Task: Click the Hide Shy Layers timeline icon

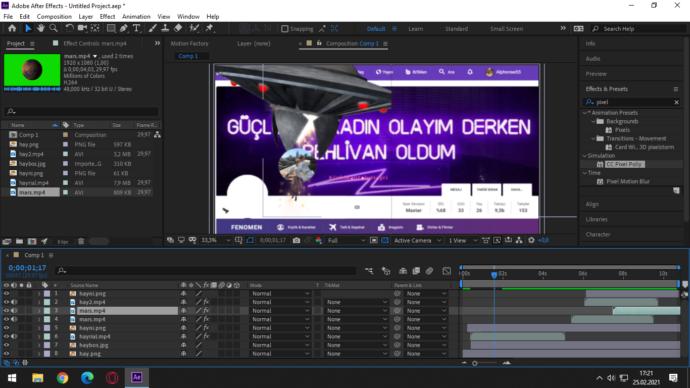Action: tap(403, 271)
